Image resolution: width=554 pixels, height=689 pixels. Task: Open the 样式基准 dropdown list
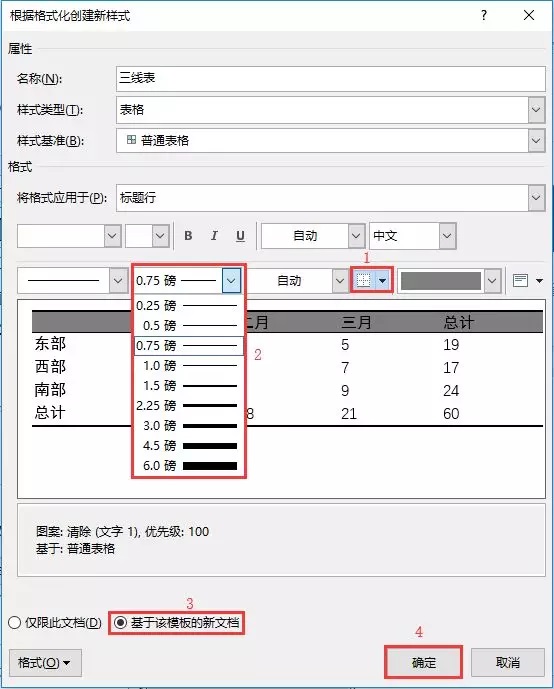click(x=536, y=141)
